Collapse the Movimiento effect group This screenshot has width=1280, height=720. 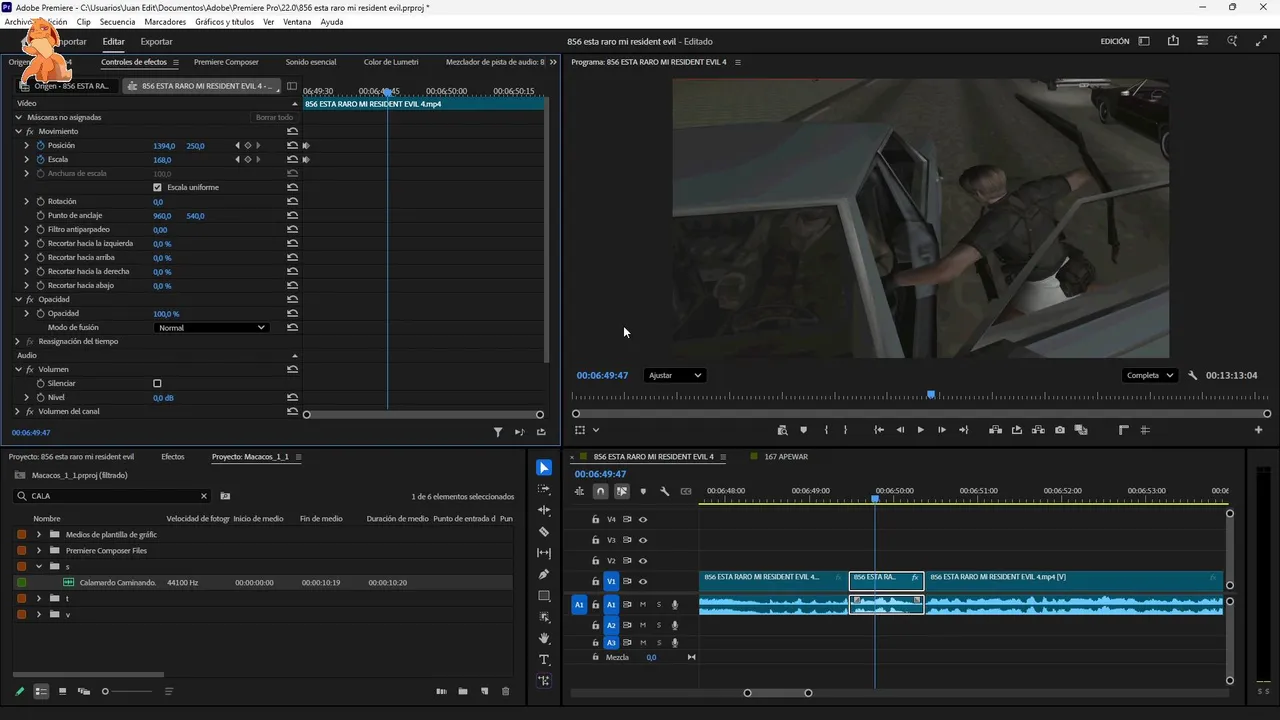coord(18,132)
